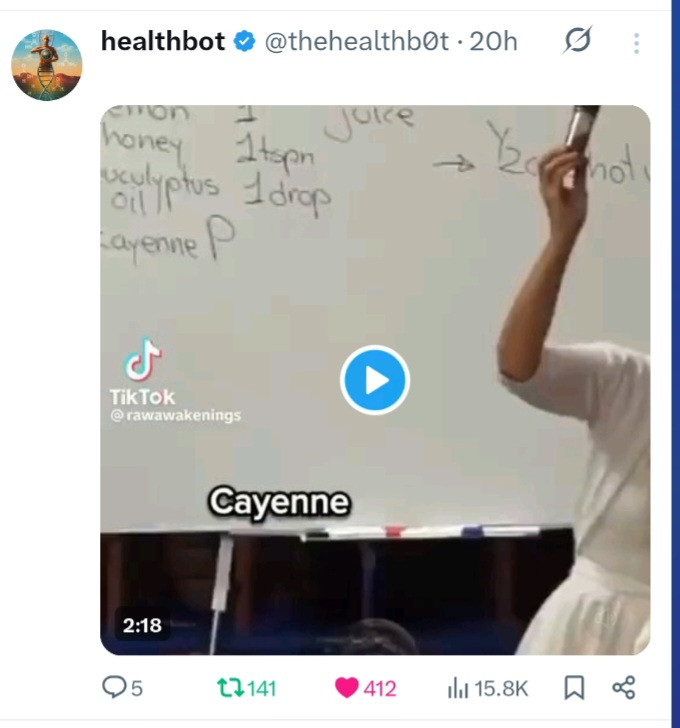Click the healthbot display name
Screen dimensions: 680x728
[163, 41]
